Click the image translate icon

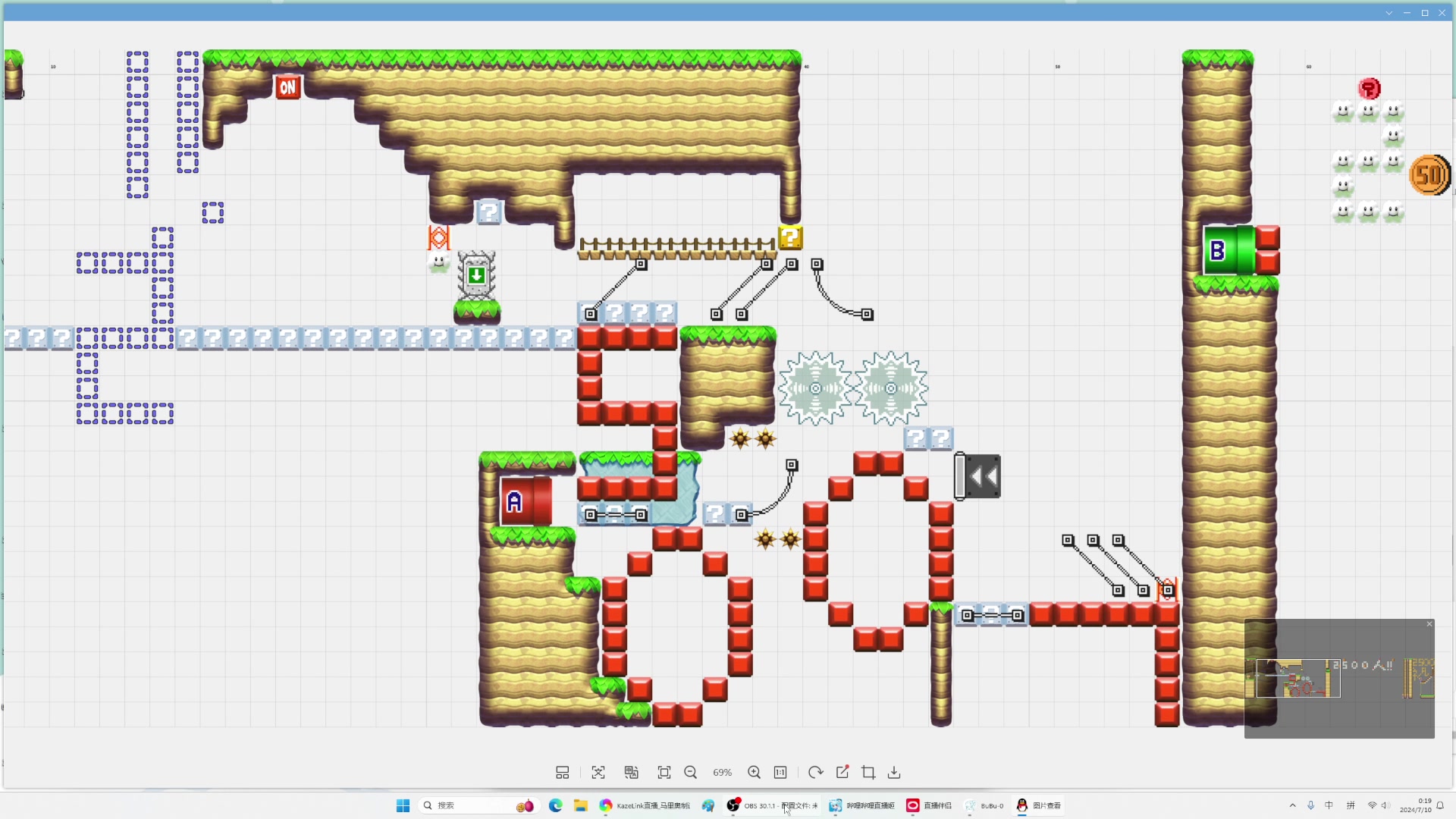point(631,772)
